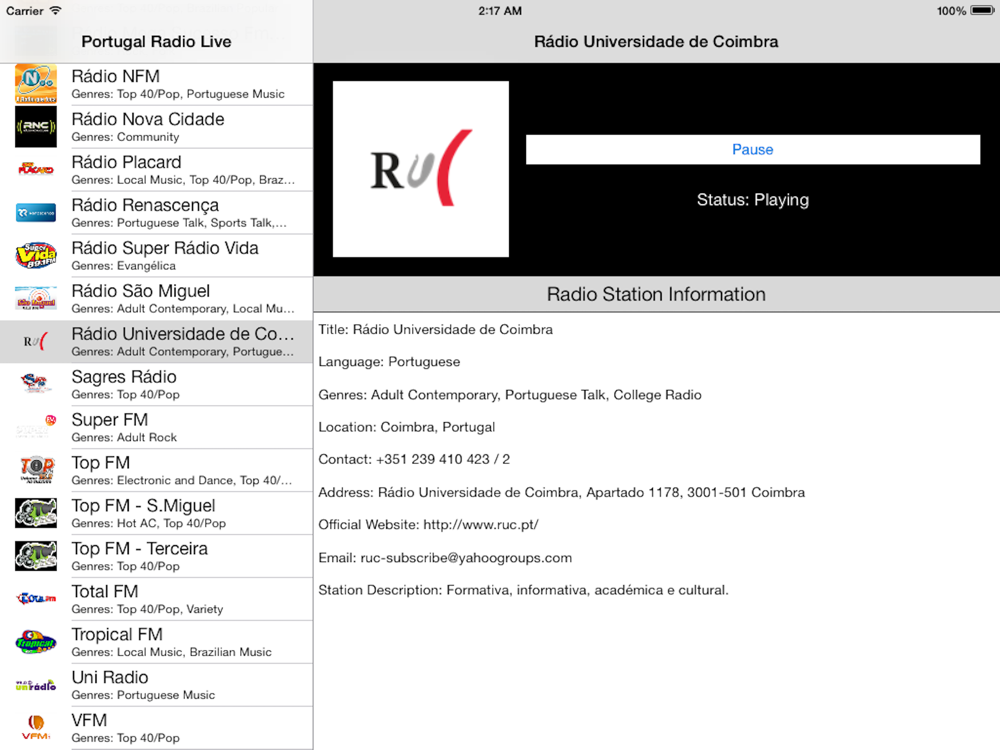The height and width of the screenshot is (750, 1000).
Task: Select Super FM station title
Action: [110, 420]
